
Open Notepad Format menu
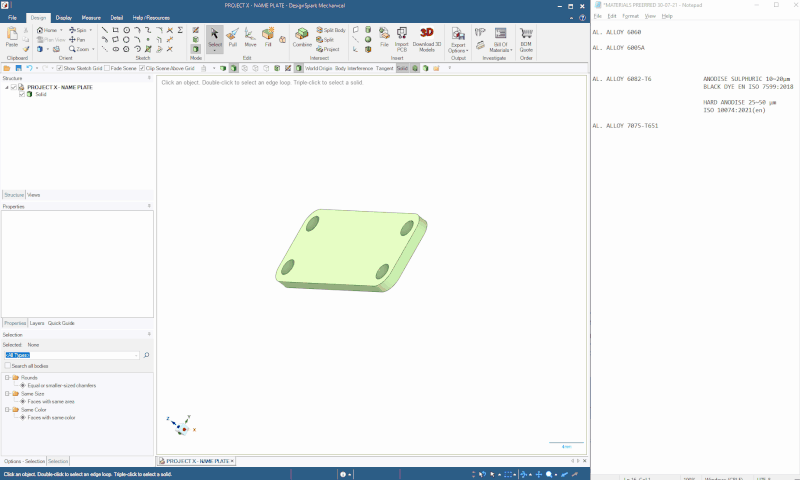coord(630,16)
